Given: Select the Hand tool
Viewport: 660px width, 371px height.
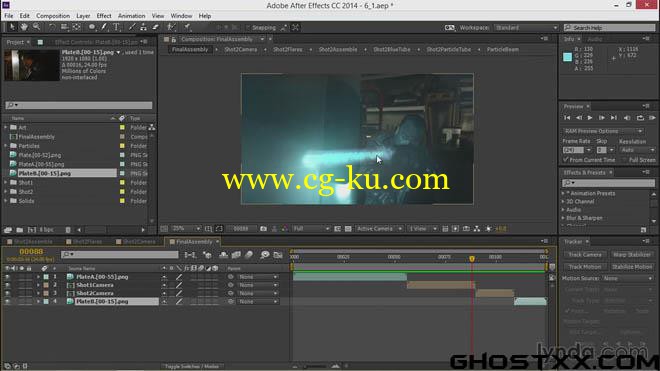Looking at the screenshot, I should 24,27.
